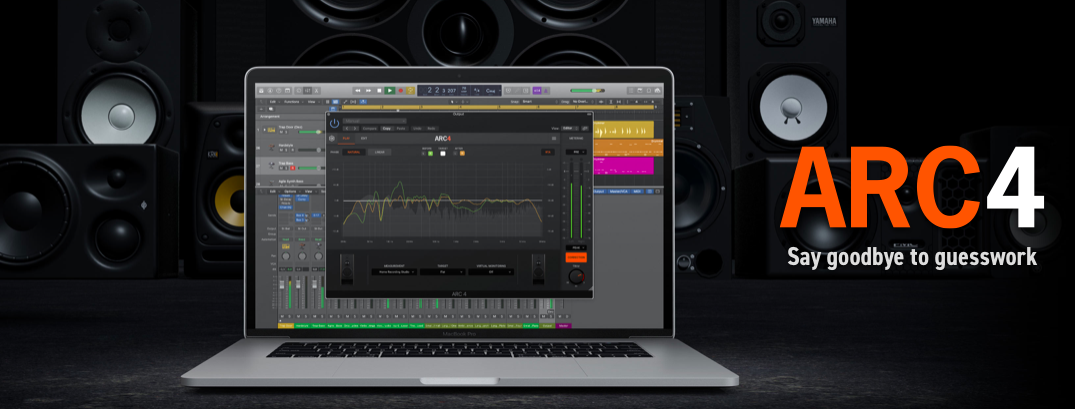1075x409 pixels.
Task: Open the scissors Editors icon in control bar
Action: tap(317, 90)
